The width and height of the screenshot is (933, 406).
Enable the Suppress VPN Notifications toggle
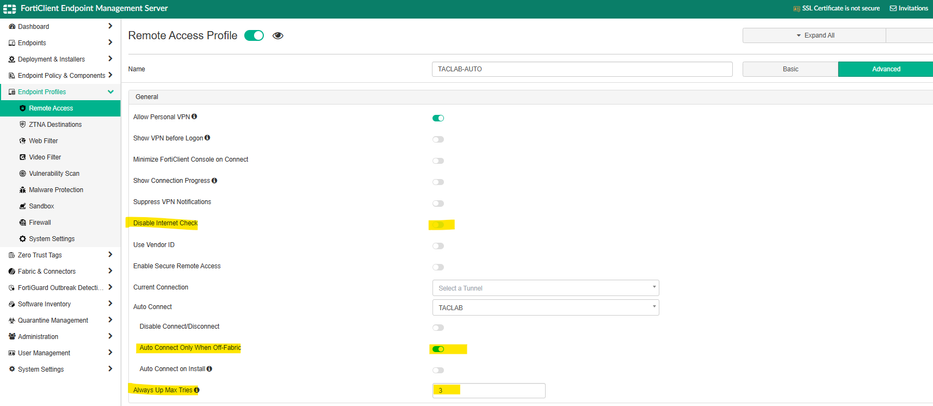(x=438, y=203)
